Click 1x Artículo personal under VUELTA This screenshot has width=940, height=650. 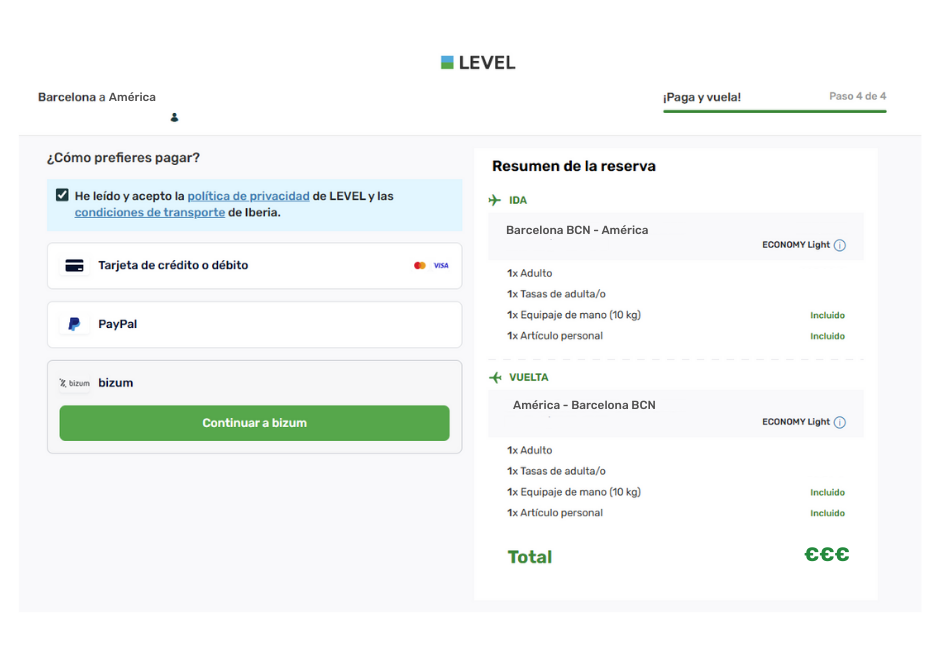(x=555, y=513)
